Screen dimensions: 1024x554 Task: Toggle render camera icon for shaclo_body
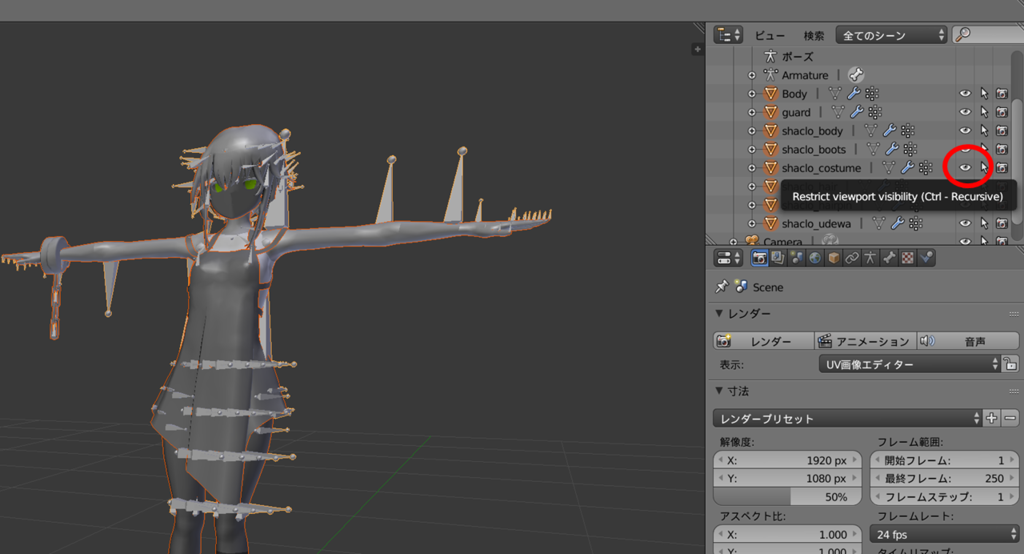(1002, 130)
